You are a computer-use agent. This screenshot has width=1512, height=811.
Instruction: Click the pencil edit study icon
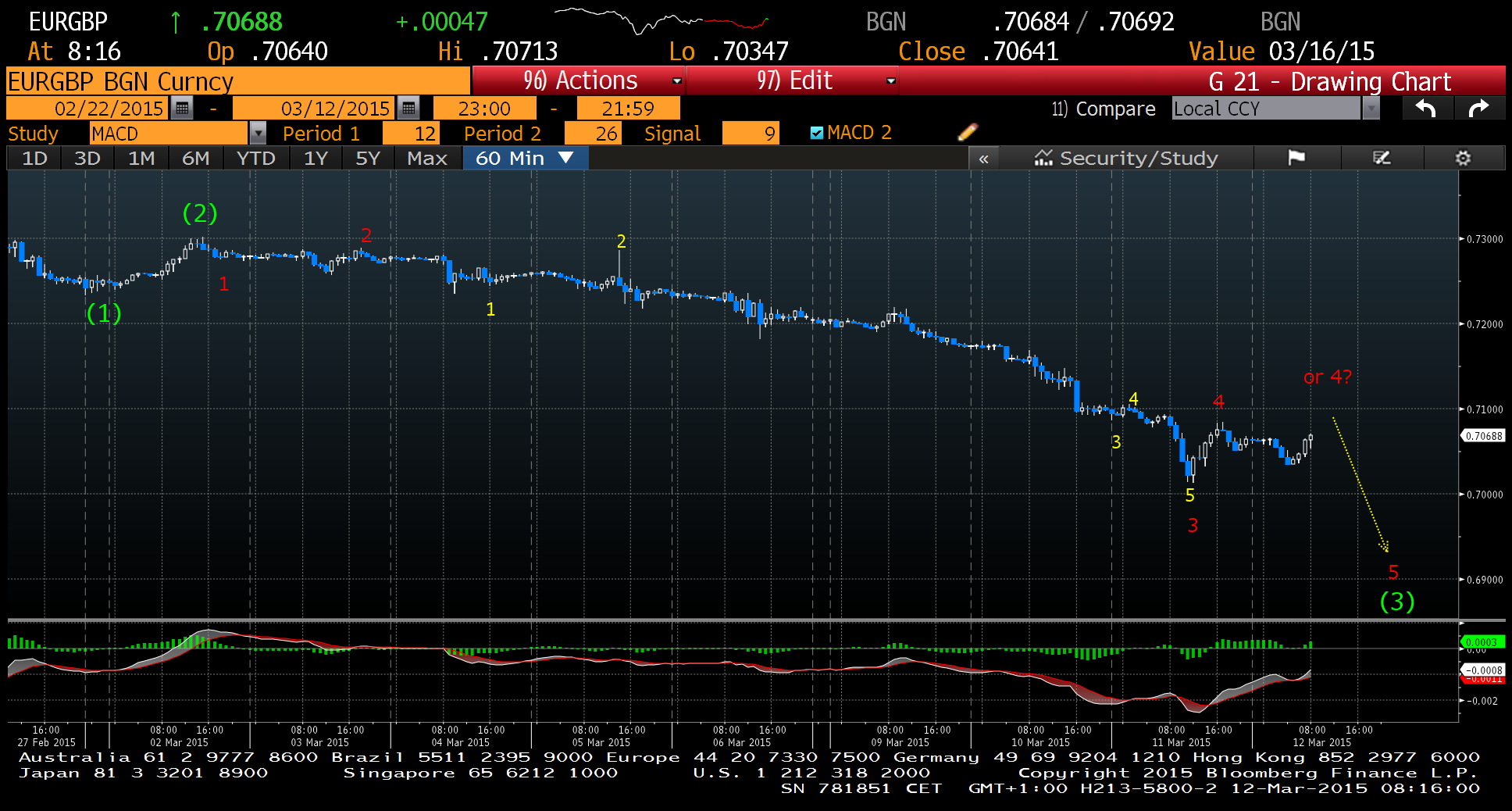click(x=967, y=133)
